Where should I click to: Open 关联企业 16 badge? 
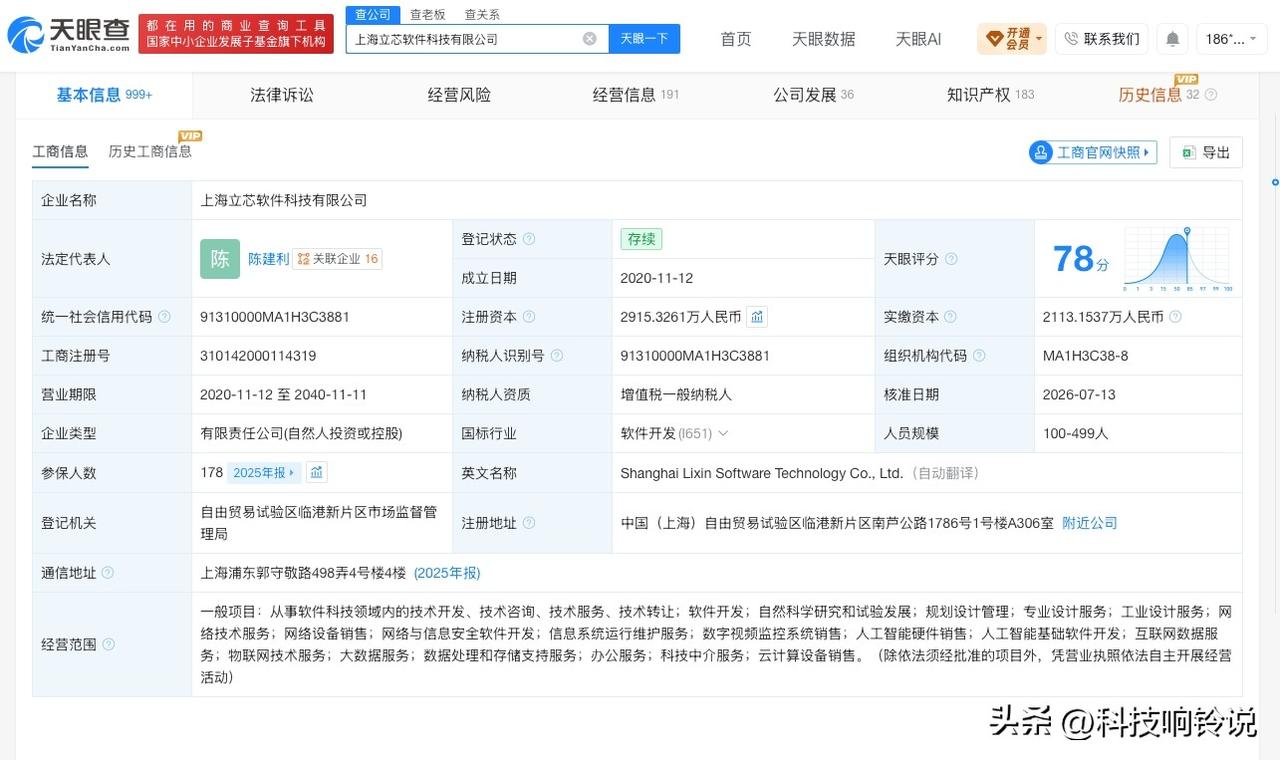tap(337, 259)
